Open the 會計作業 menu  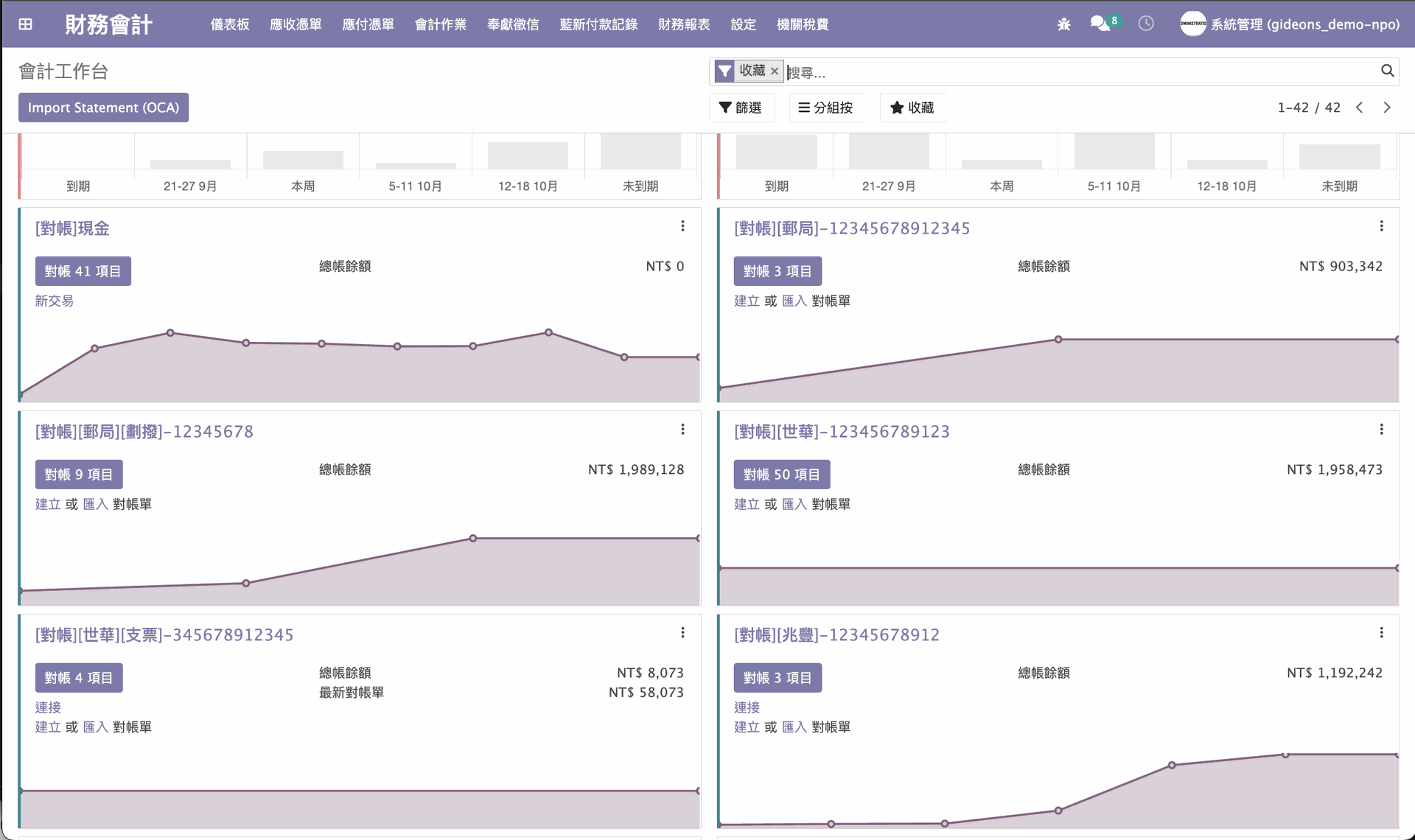[440, 24]
